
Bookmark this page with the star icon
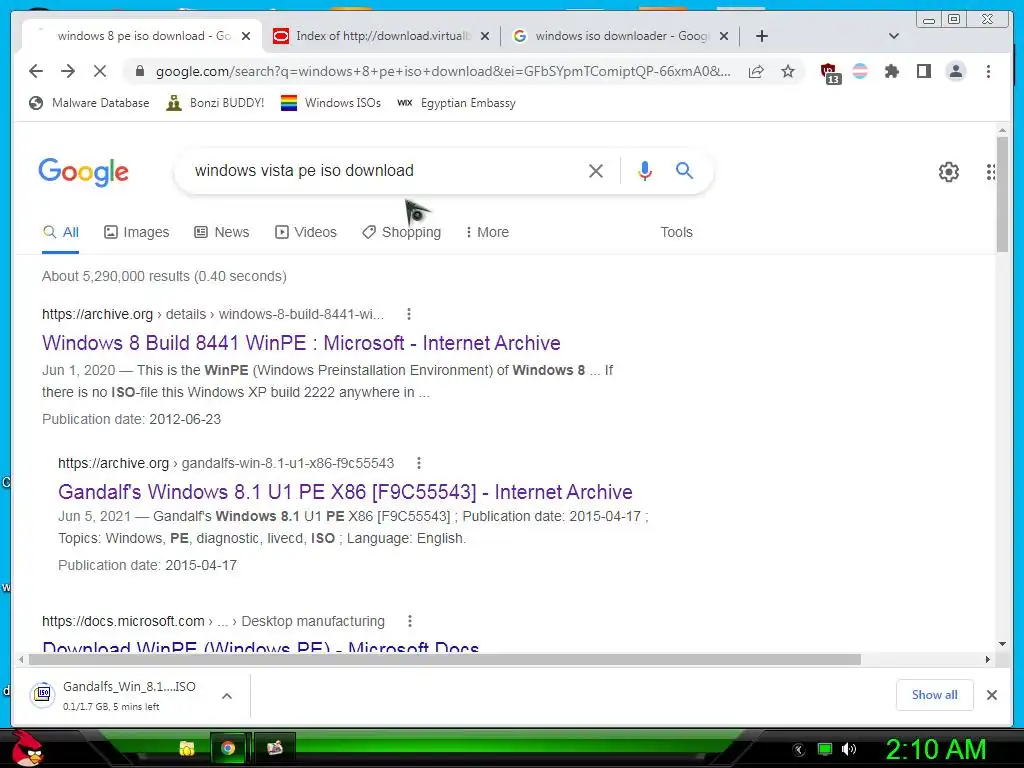(788, 71)
